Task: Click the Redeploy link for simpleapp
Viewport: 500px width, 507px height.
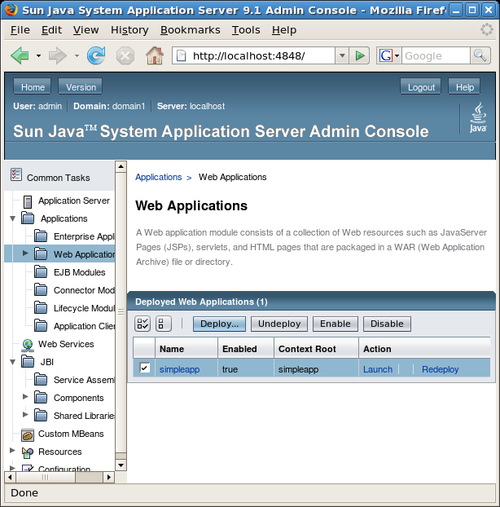Action: (x=440, y=369)
